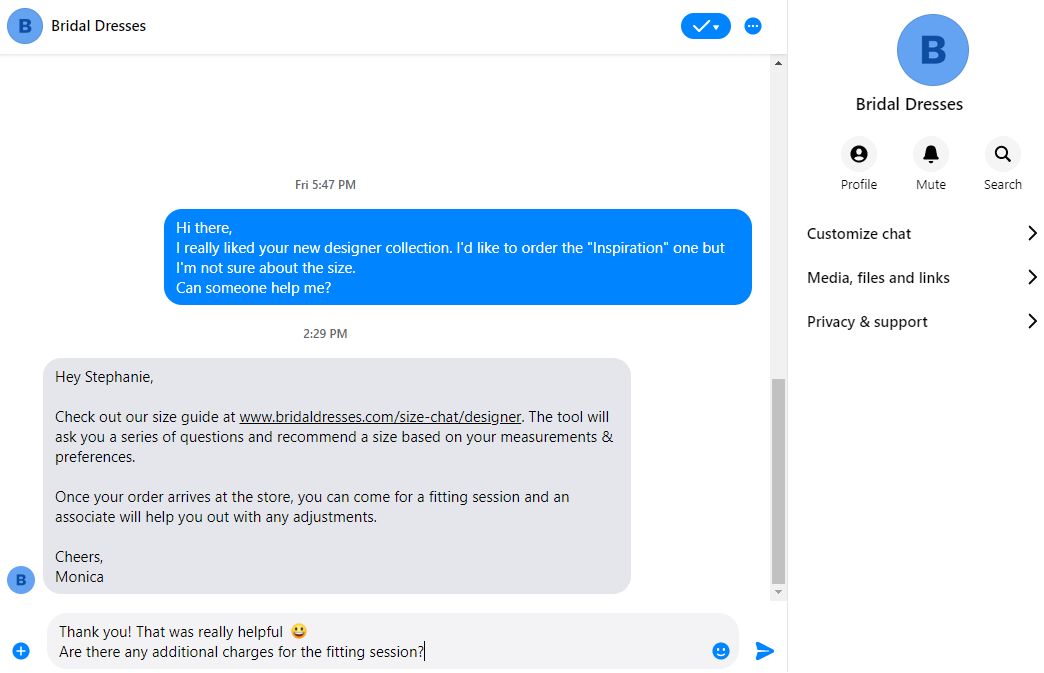Search in conversation using the magnifier icon

coord(1002,154)
